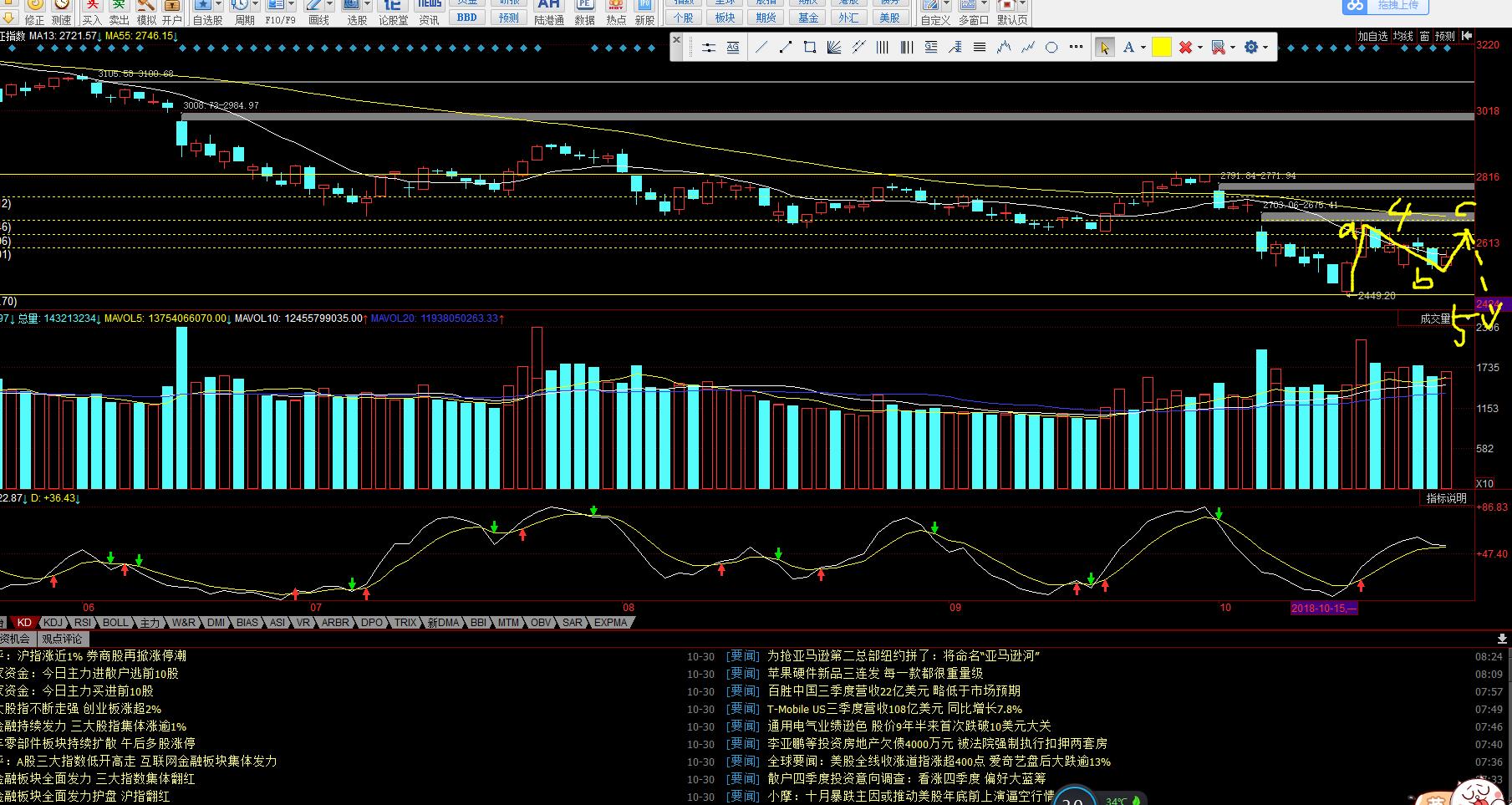Click the 卖出 sell icon
Image resolution: width=1512 pixels, height=805 pixels.
point(119,12)
